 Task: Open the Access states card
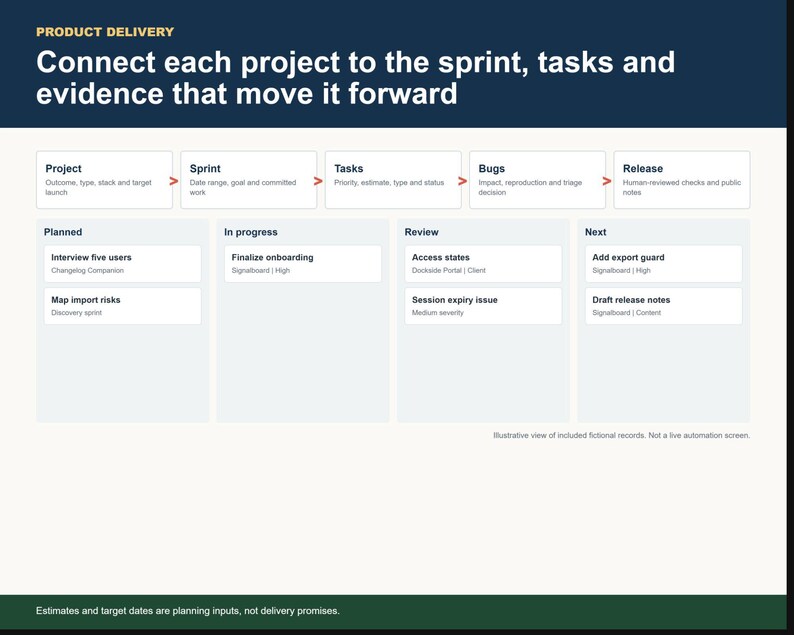[x=483, y=264]
